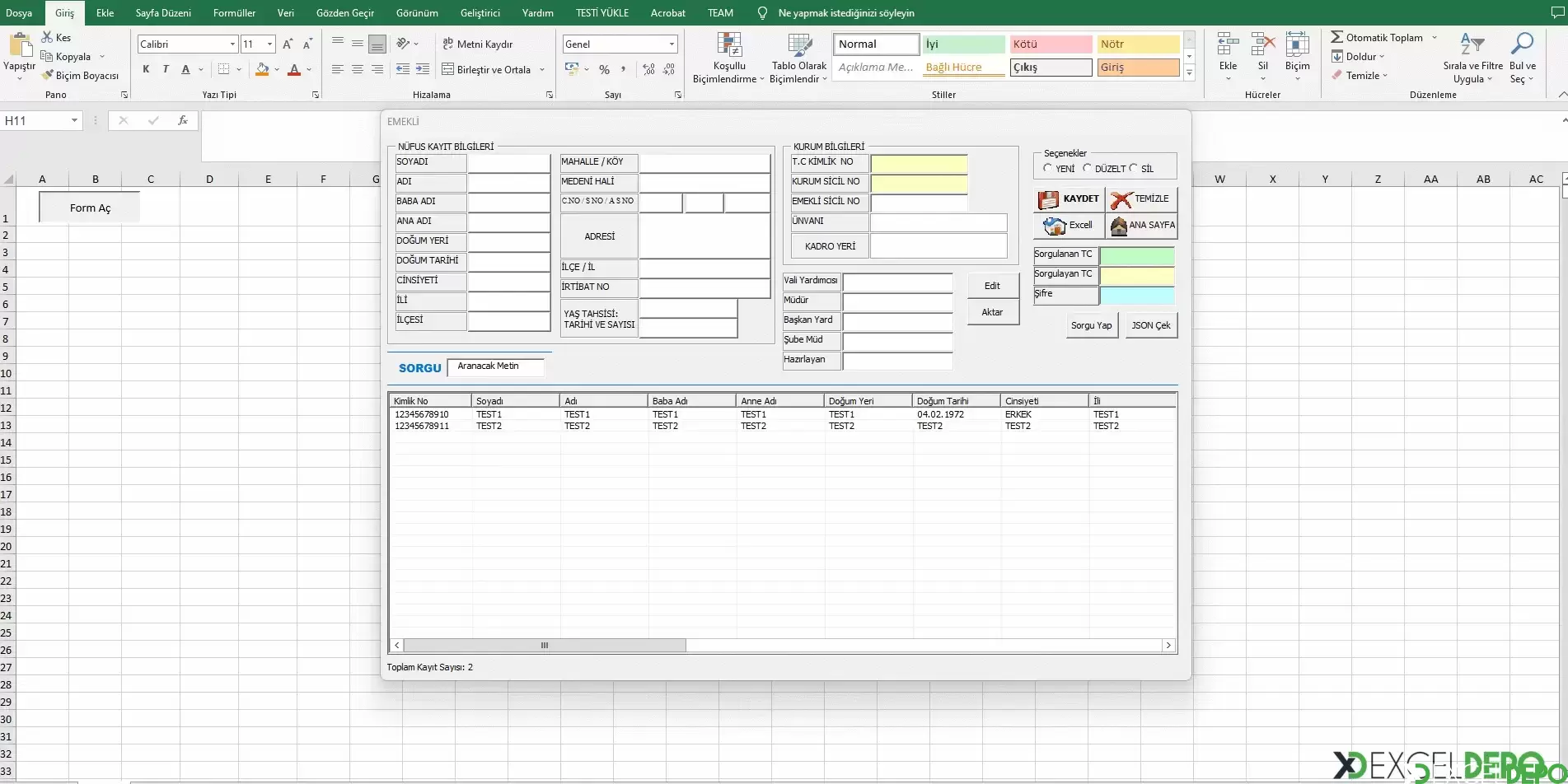
Task: Click the TEMİZLE clear icon button
Action: (x=1140, y=198)
